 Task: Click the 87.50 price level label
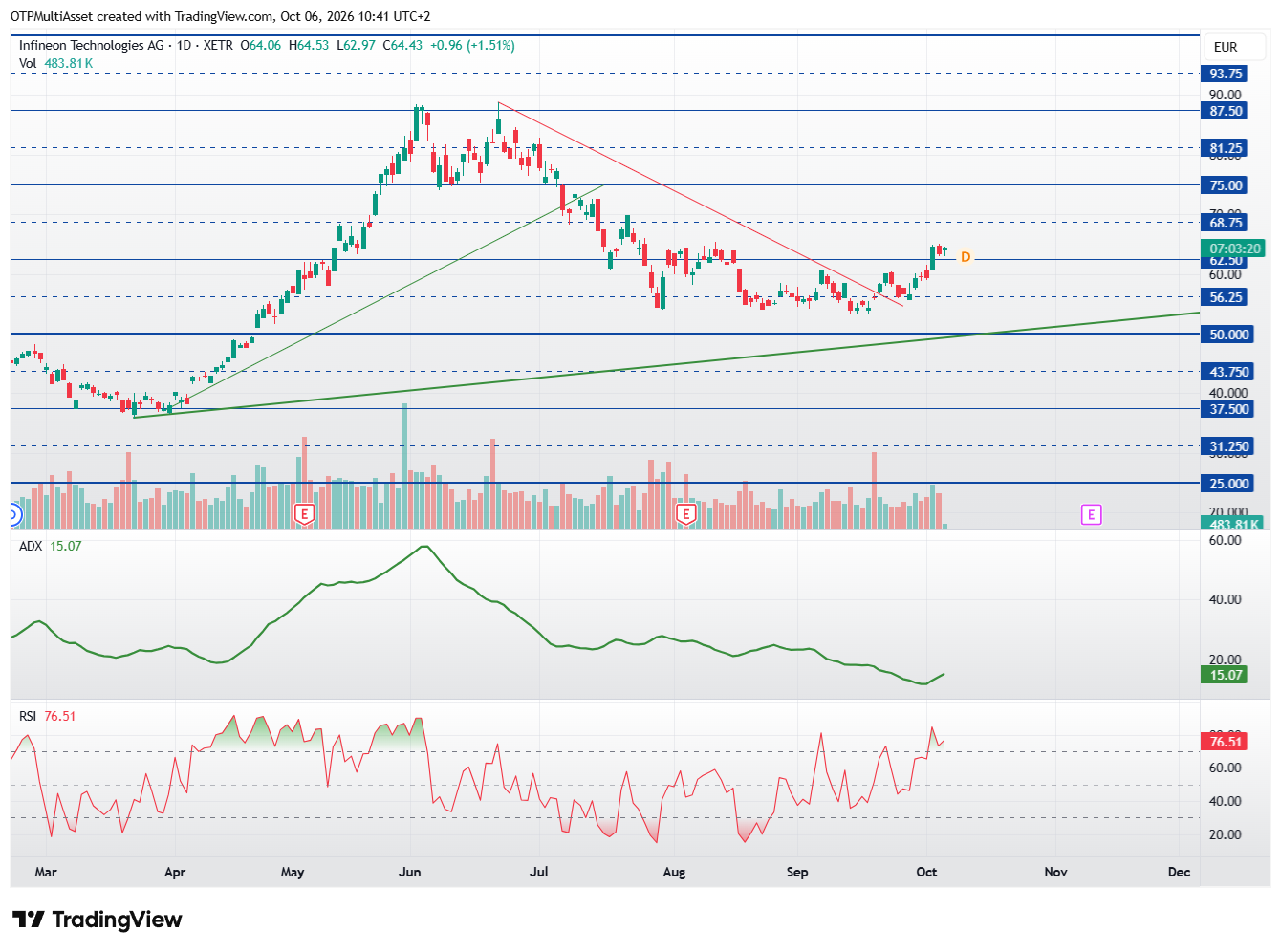(1226, 111)
